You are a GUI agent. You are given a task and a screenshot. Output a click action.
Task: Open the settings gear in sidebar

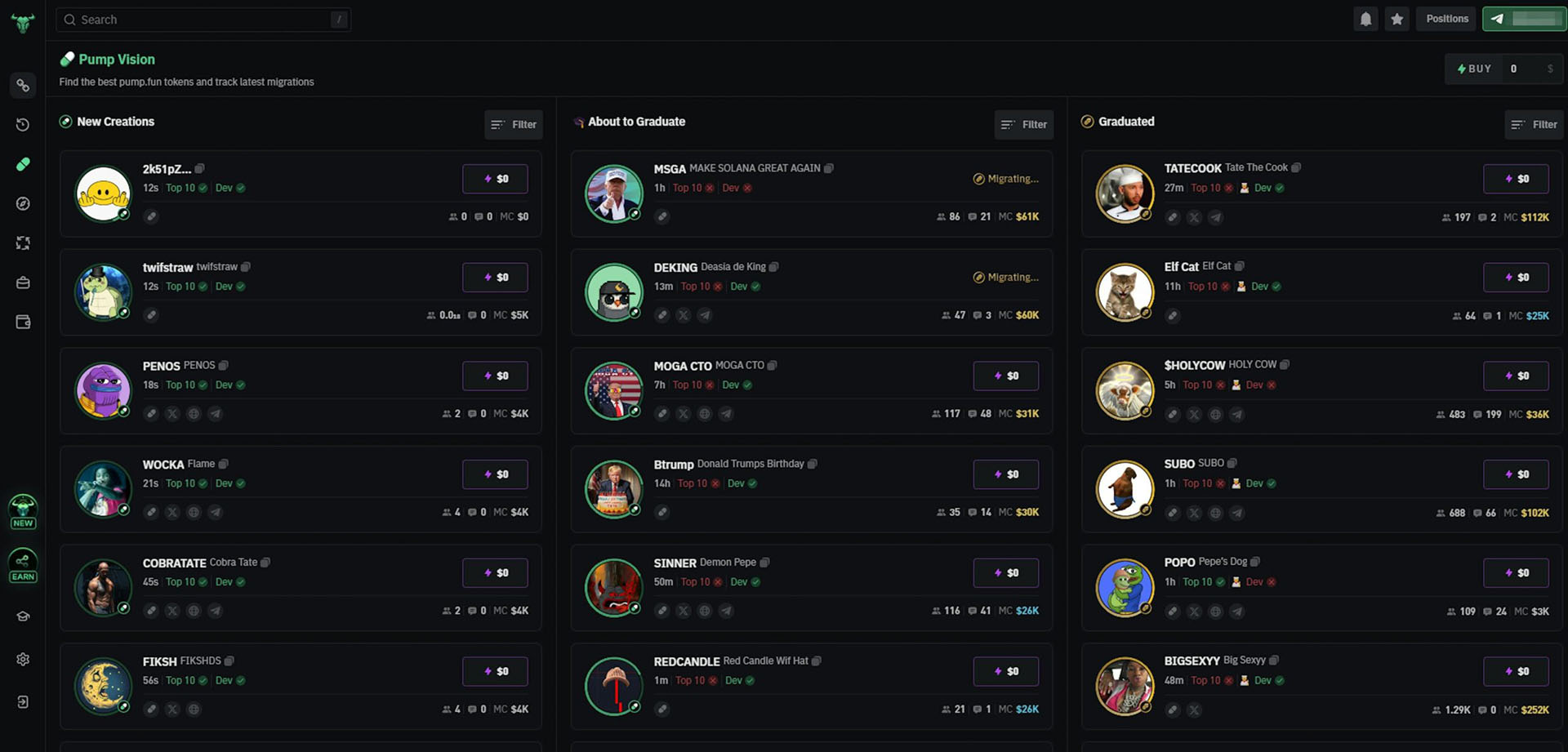(x=23, y=659)
